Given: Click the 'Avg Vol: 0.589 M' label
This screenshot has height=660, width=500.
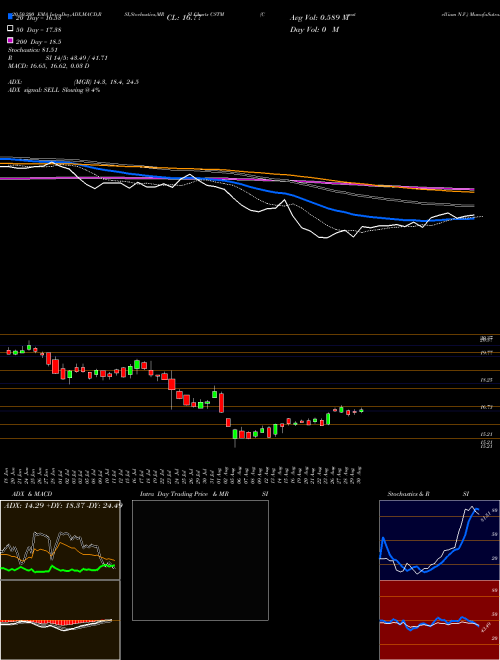Looking at the screenshot, I should click(x=320, y=18).
